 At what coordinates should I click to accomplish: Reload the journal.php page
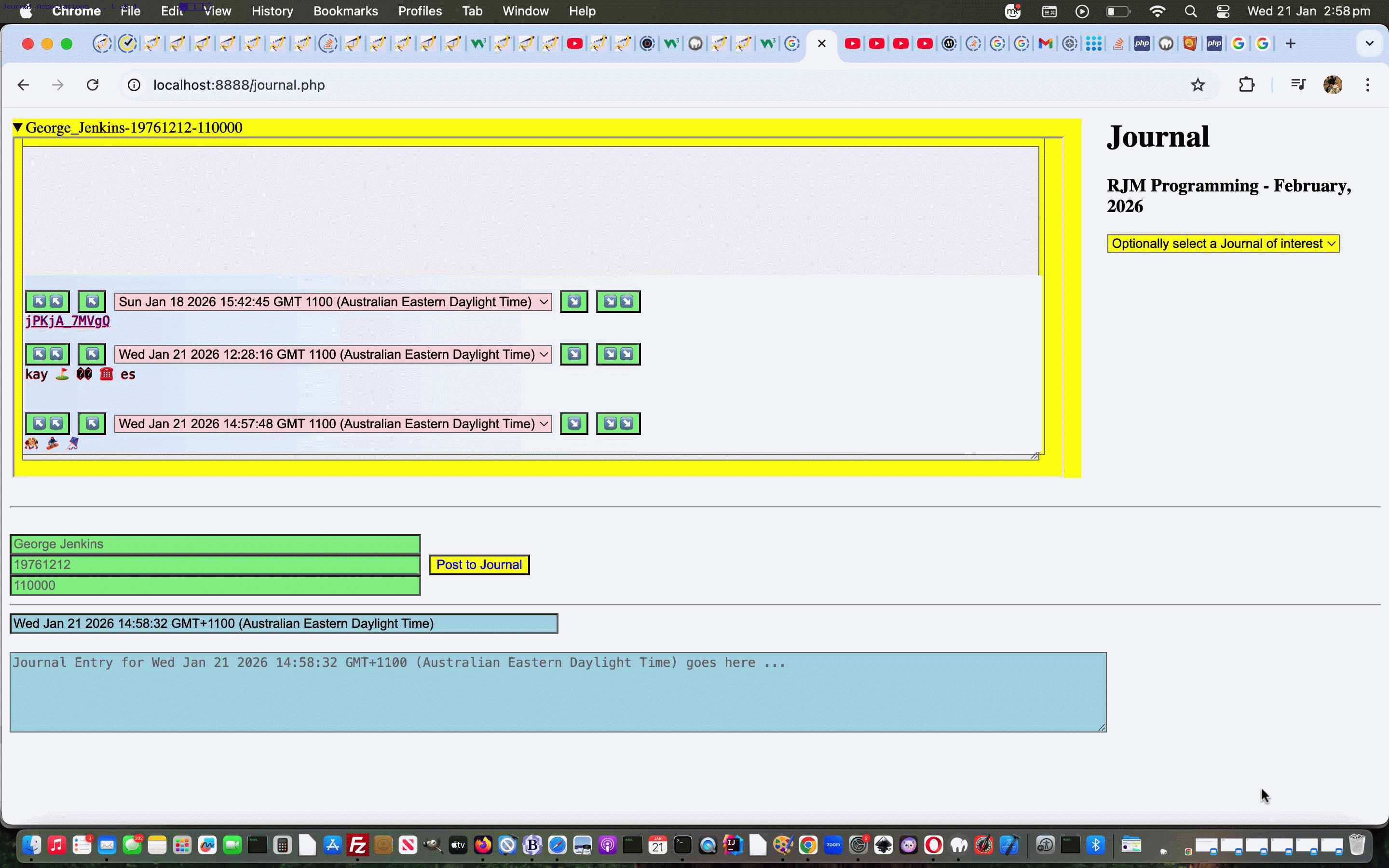coord(93,85)
